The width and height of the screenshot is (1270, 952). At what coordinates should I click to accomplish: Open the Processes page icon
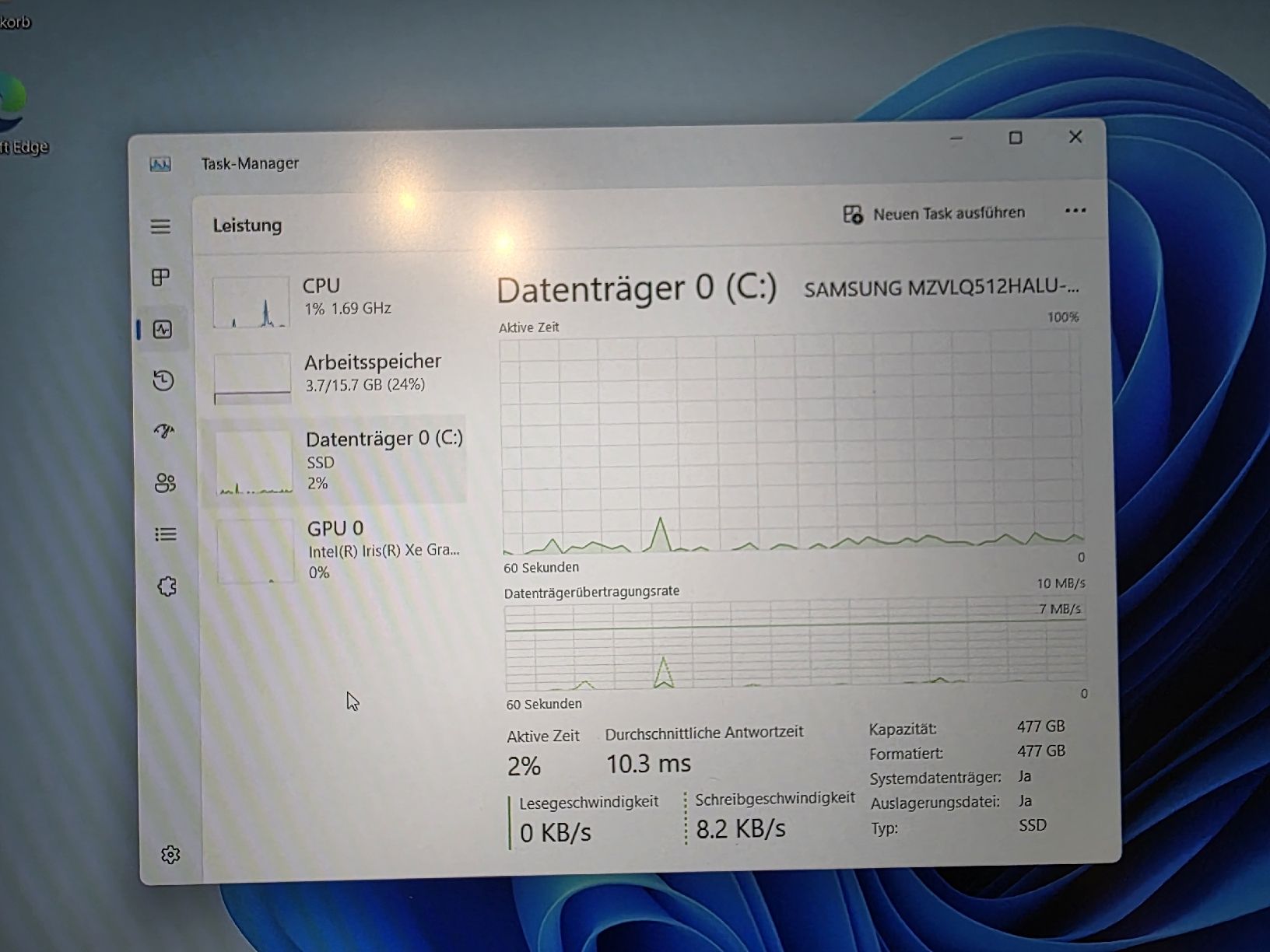coord(161,278)
